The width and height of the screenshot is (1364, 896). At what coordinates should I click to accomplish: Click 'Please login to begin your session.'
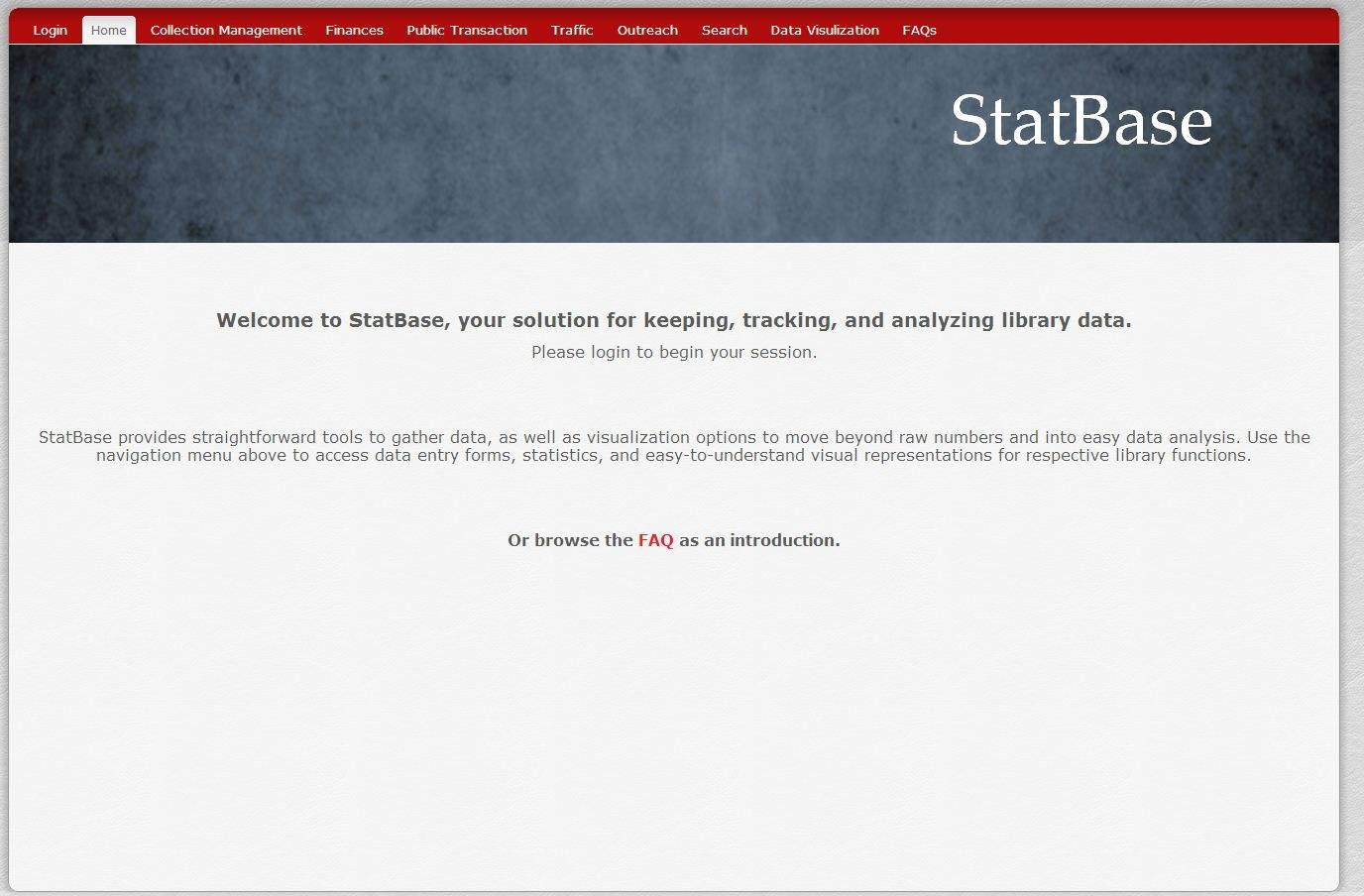674,352
